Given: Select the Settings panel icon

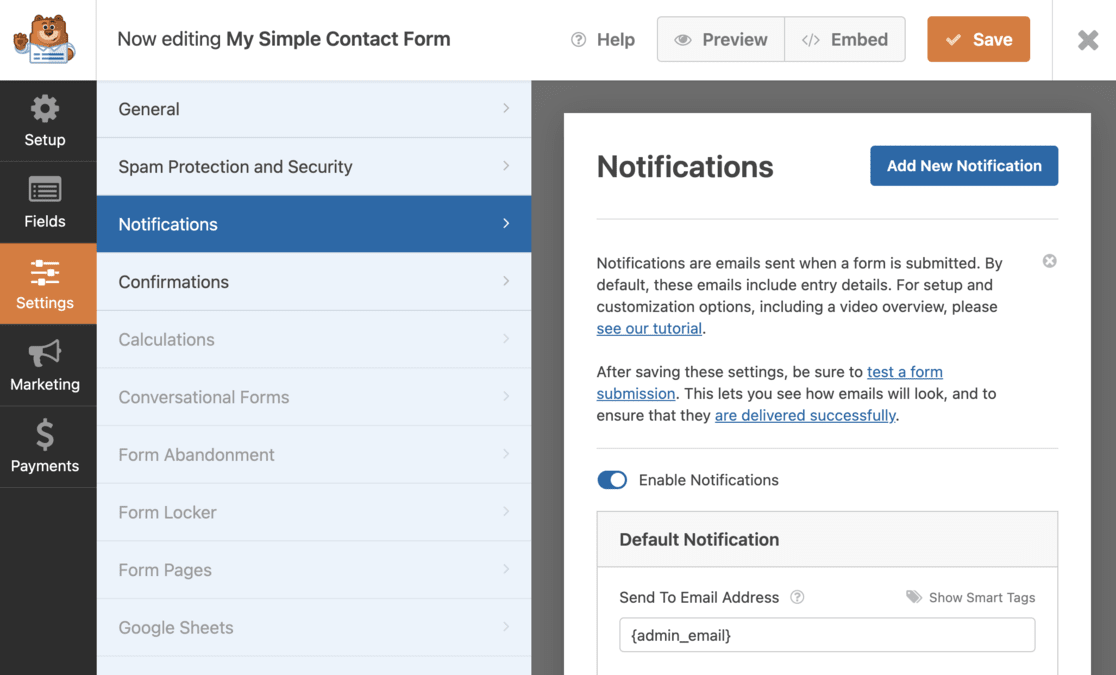Looking at the screenshot, I should click(46, 271).
